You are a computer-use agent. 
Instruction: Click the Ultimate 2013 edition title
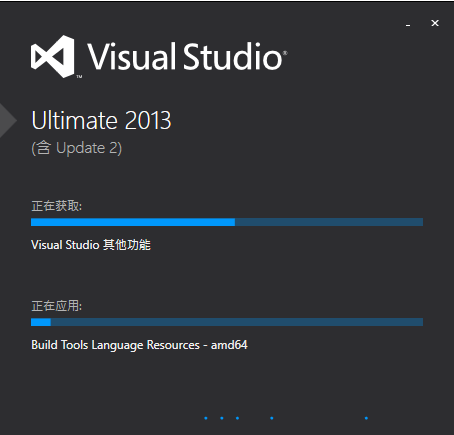(101, 120)
